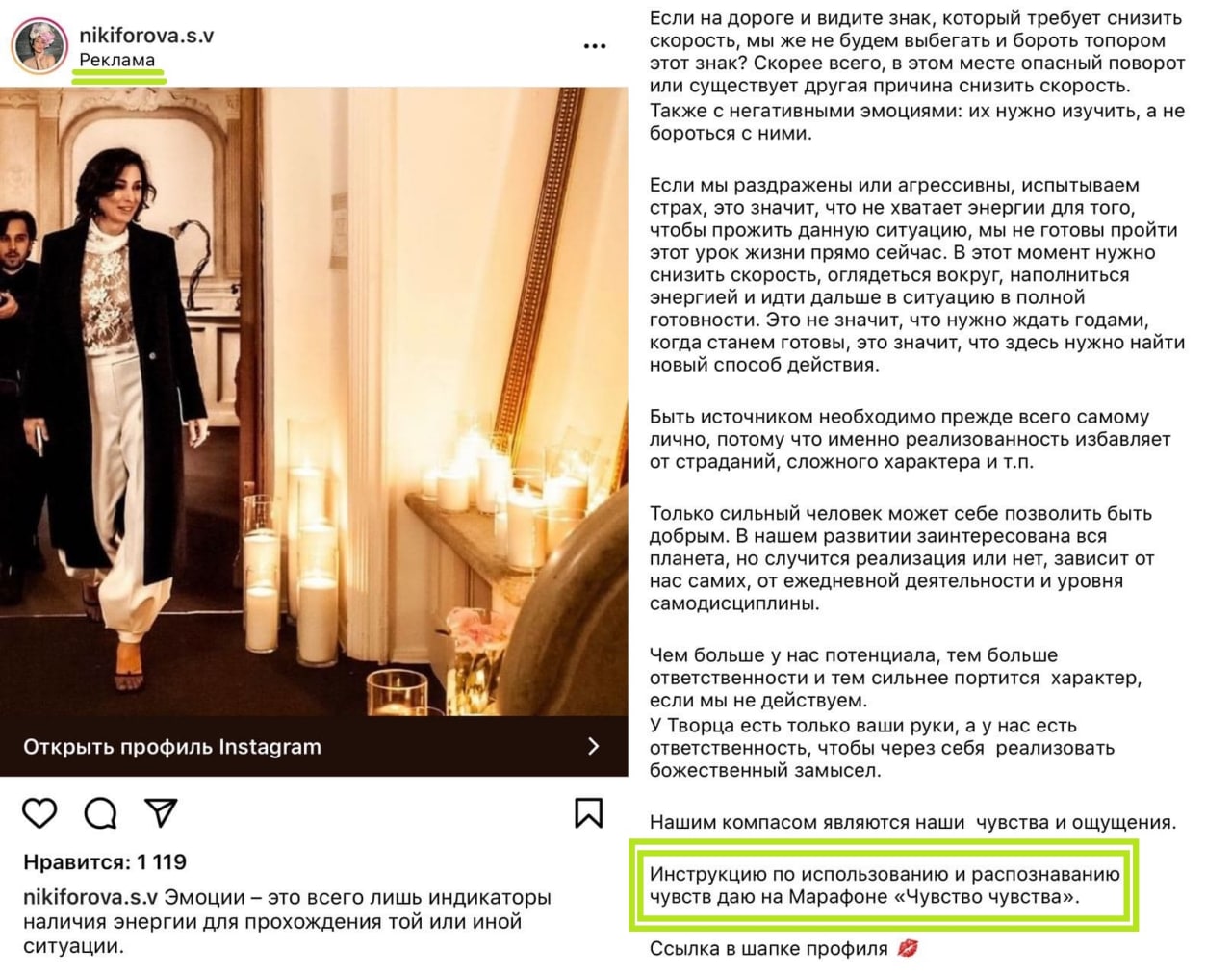Click paragraph beginning Только сильный человек
The height and width of the screenshot is (975, 1232).
[901, 558]
